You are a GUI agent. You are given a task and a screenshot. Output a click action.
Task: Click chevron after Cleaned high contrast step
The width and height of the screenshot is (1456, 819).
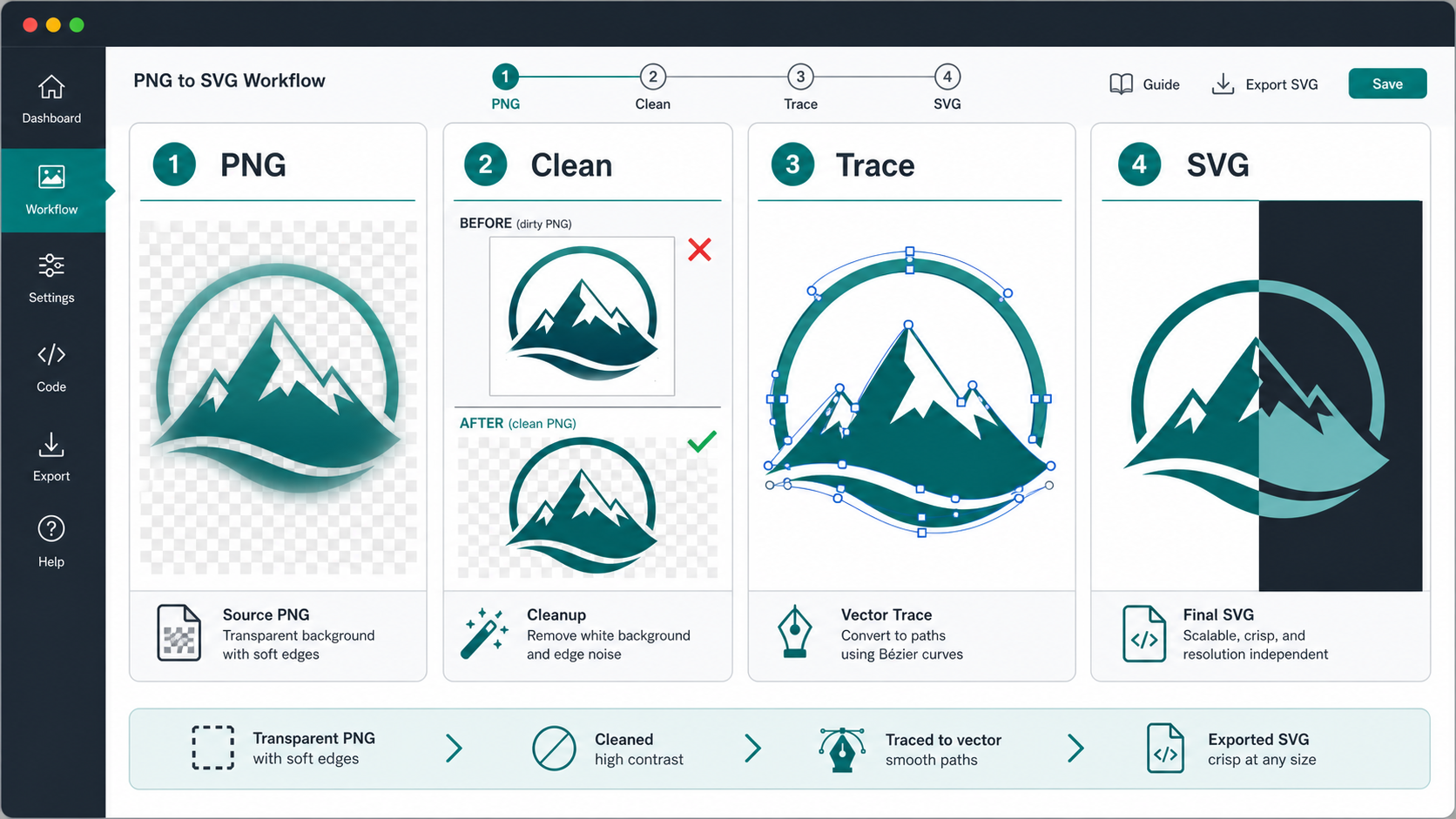click(x=753, y=749)
